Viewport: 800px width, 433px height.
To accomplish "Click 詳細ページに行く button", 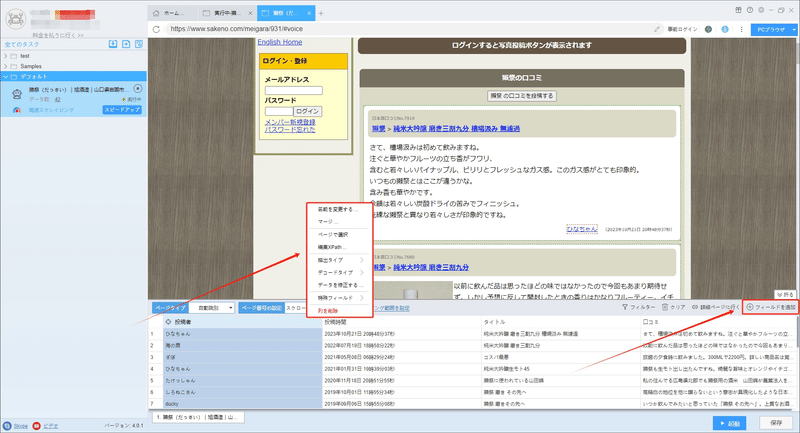I will pyautogui.click(x=716, y=308).
